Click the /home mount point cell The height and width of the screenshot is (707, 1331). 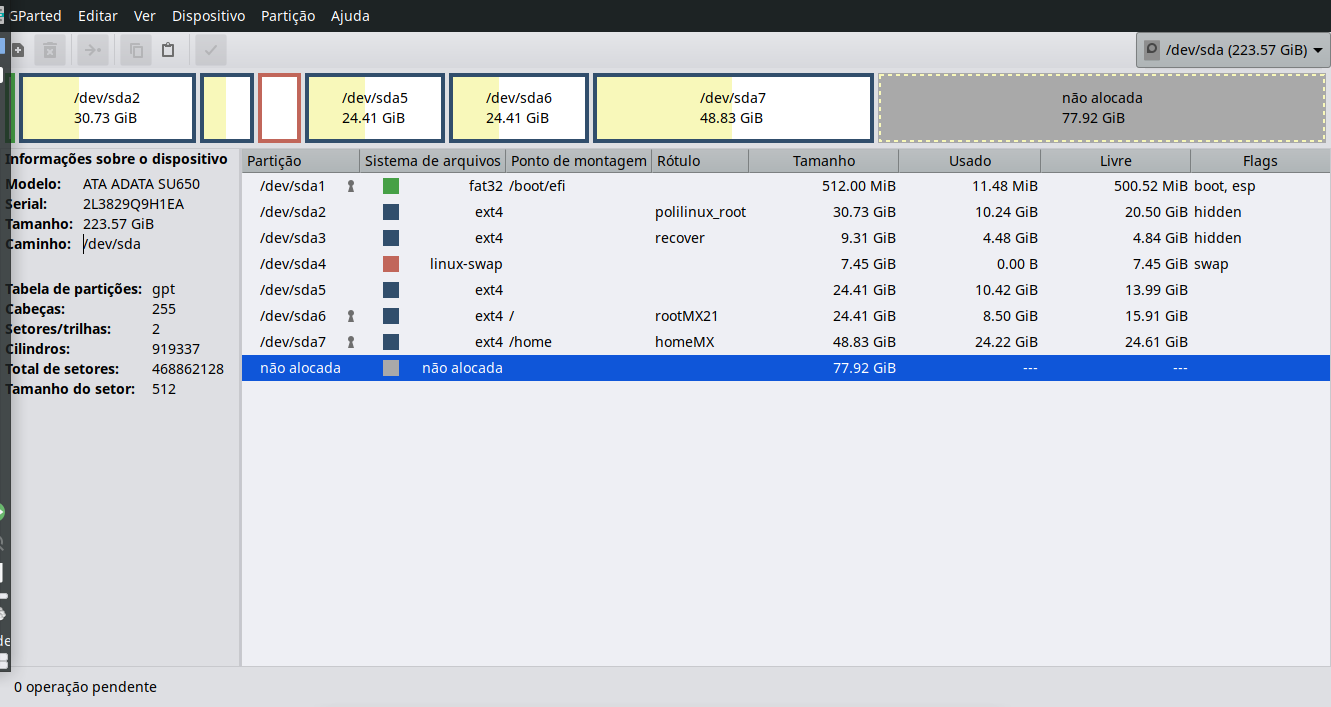pyautogui.click(x=530, y=342)
